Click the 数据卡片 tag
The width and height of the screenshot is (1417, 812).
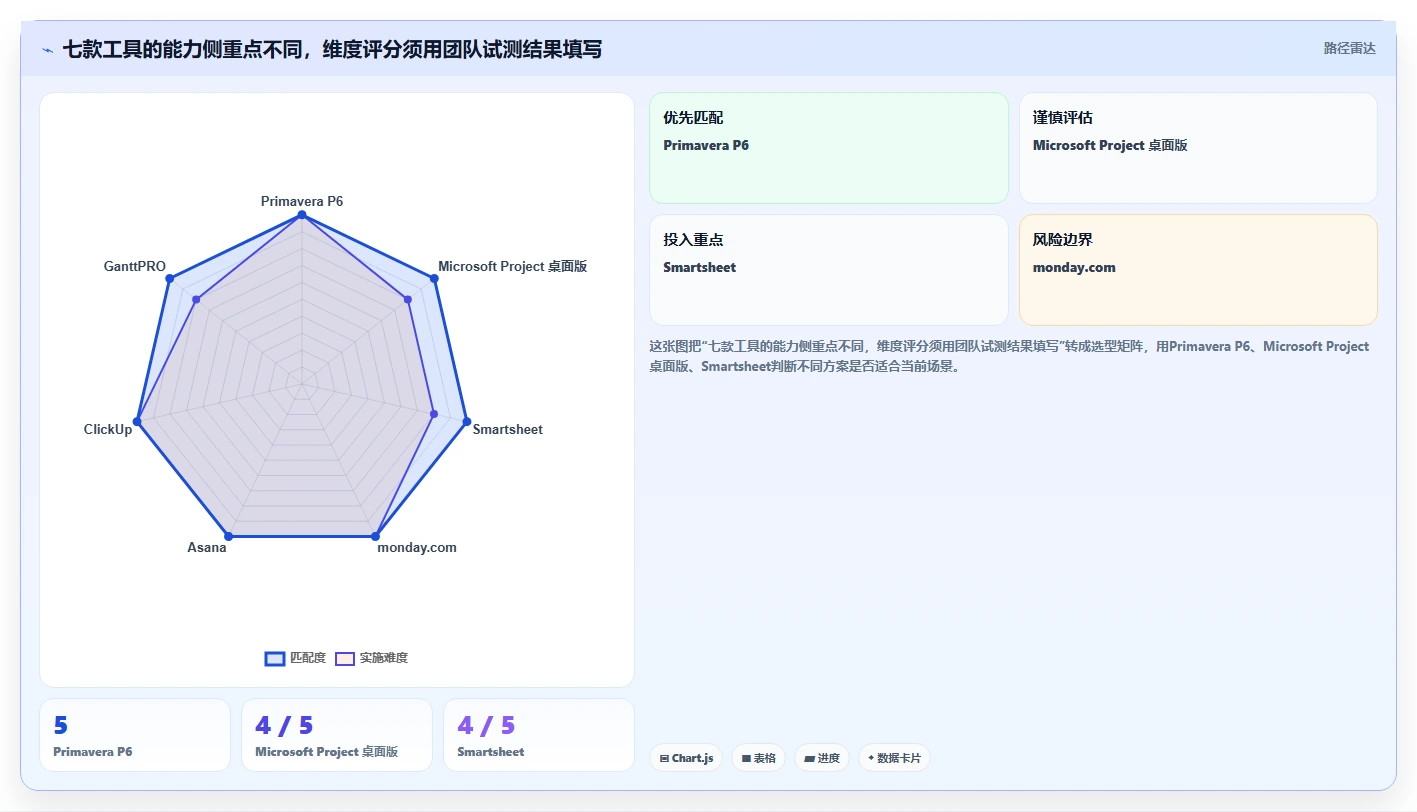894,758
